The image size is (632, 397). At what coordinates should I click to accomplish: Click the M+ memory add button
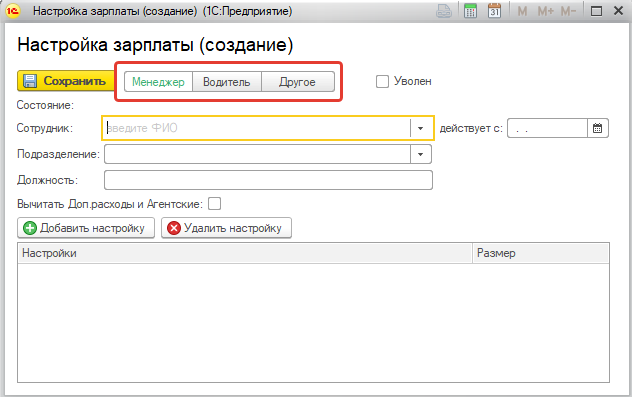pyautogui.click(x=546, y=11)
